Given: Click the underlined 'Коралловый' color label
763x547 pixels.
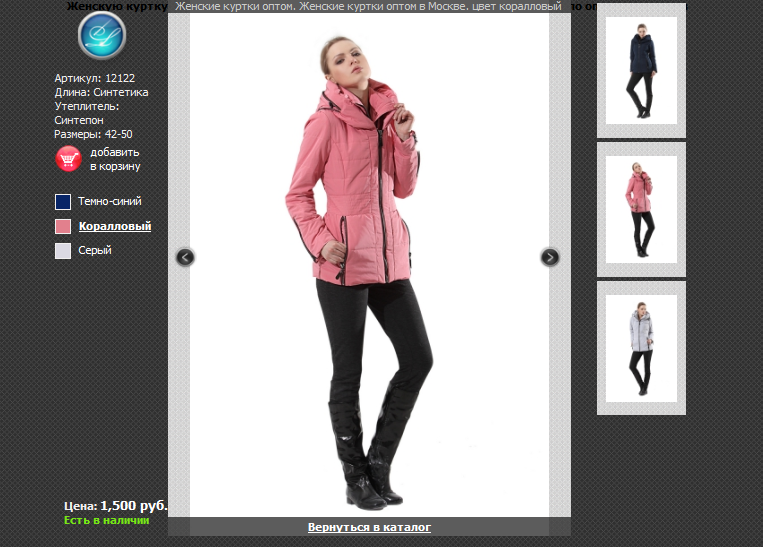Looking at the screenshot, I should [x=115, y=226].
